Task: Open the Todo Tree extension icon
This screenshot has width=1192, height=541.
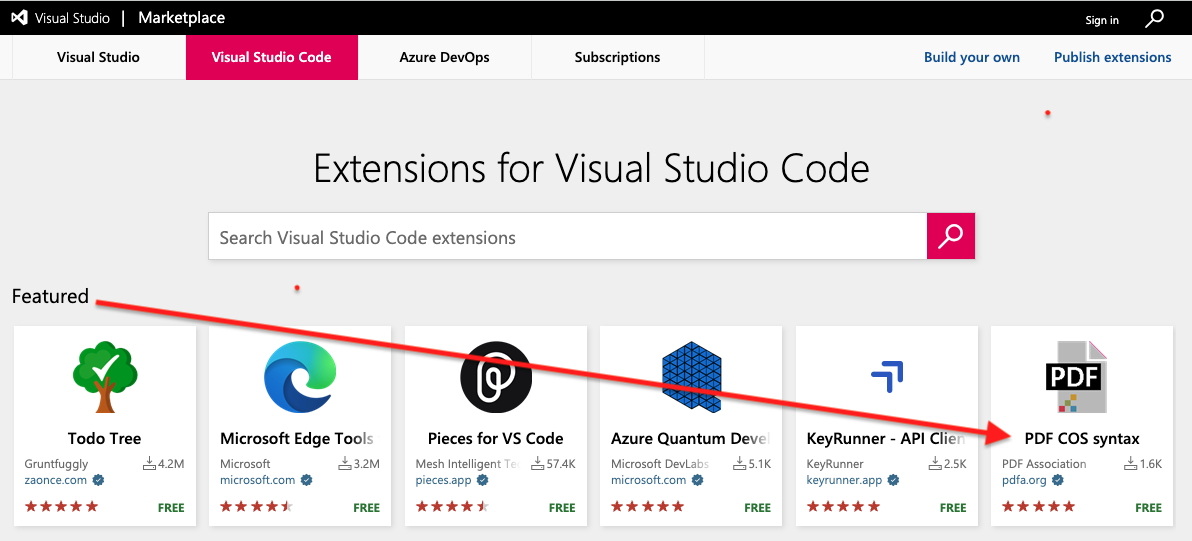Action: coord(104,377)
